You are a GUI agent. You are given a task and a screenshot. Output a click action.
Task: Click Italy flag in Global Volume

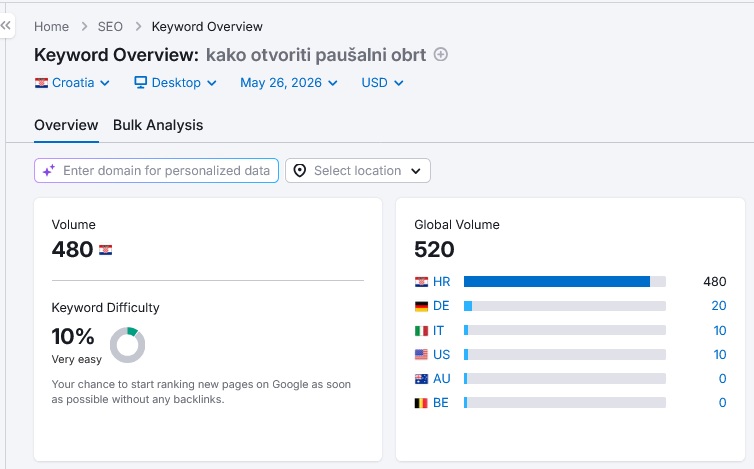421,330
